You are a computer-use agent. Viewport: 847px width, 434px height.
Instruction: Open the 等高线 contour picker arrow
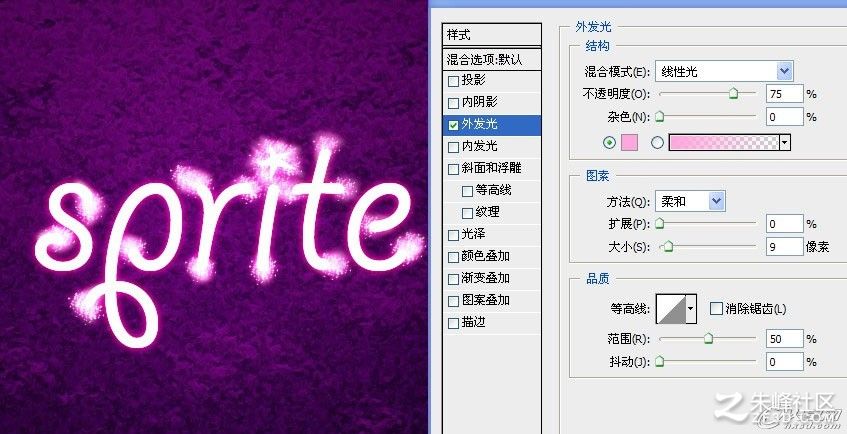click(690, 309)
